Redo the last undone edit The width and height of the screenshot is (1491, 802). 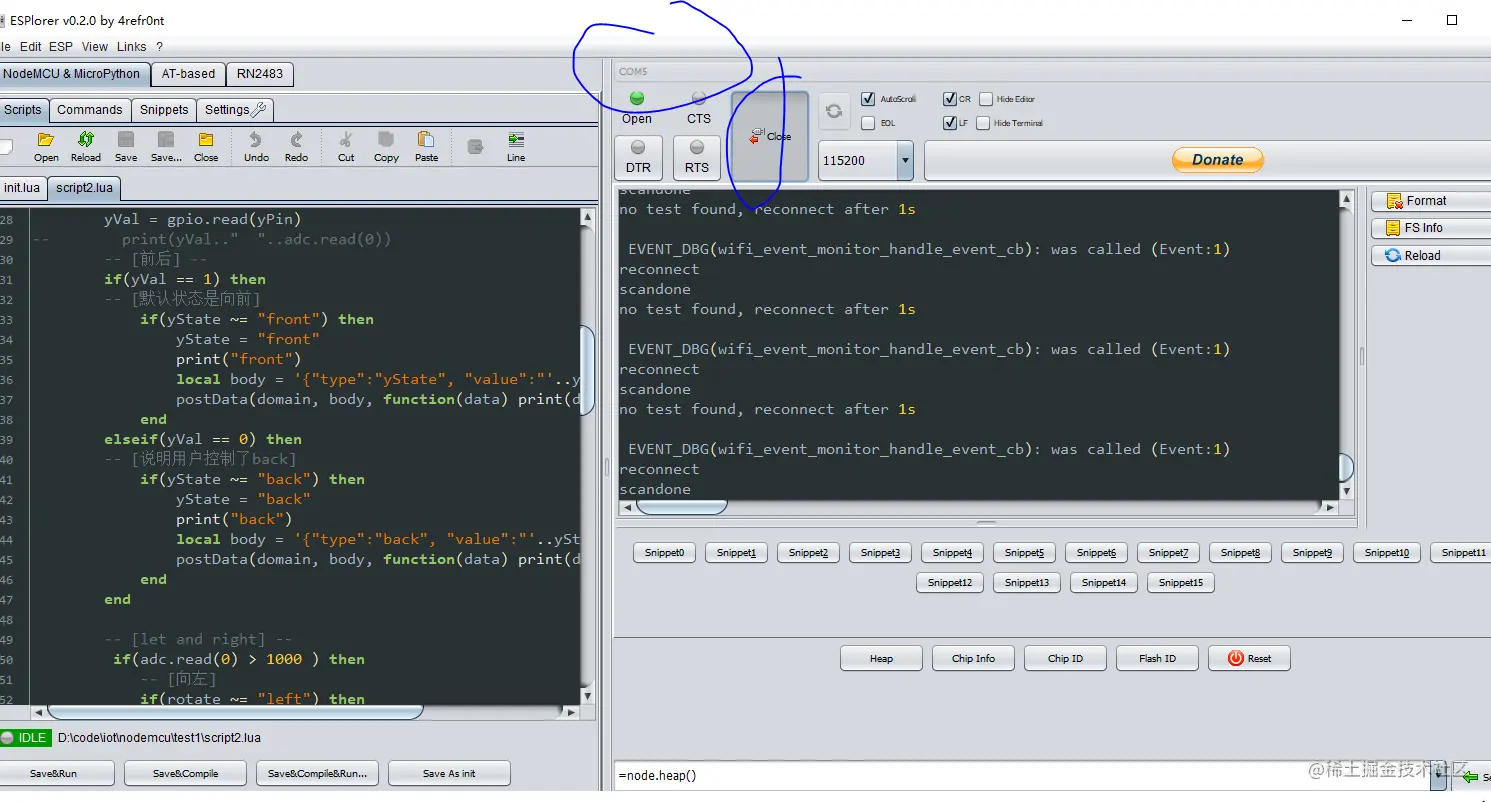(x=296, y=146)
